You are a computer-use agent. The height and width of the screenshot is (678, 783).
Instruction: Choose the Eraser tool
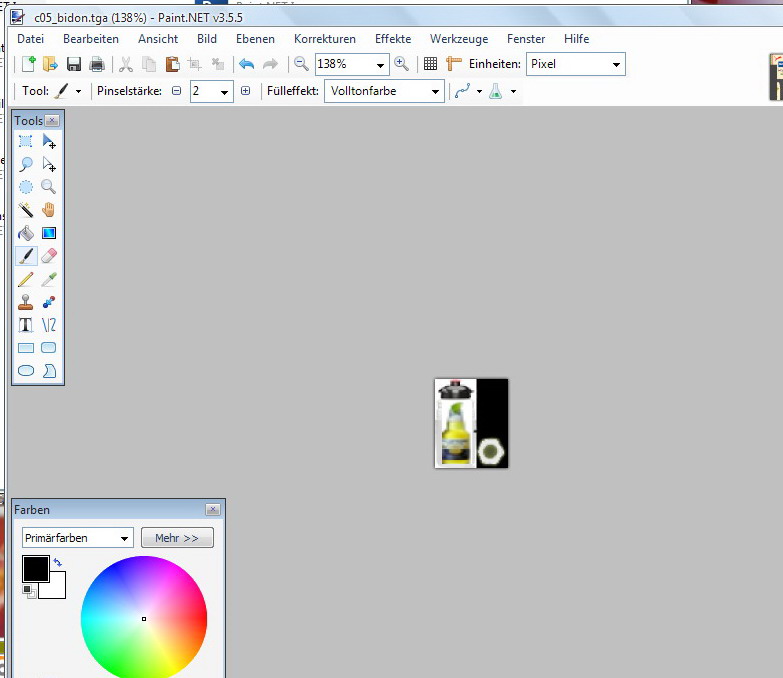pyautogui.click(x=48, y=256)
